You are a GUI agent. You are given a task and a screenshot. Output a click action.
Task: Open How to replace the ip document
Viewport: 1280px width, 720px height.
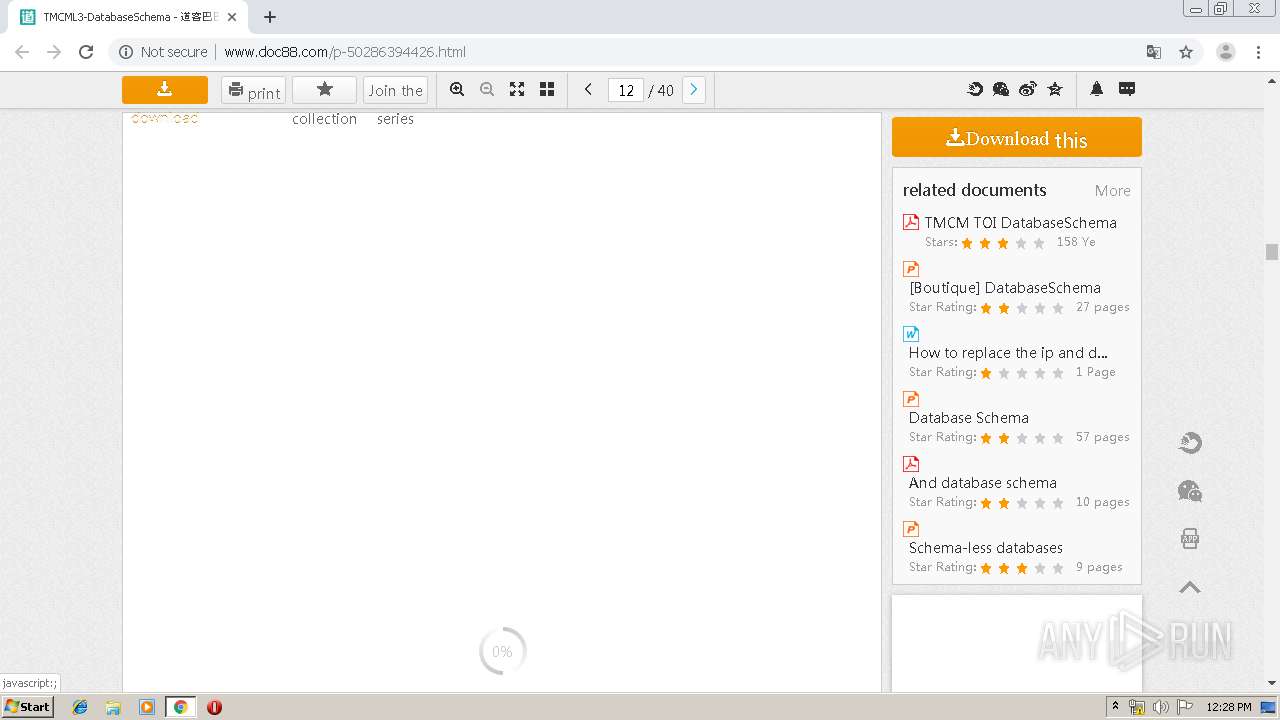tap(1008, 353)
